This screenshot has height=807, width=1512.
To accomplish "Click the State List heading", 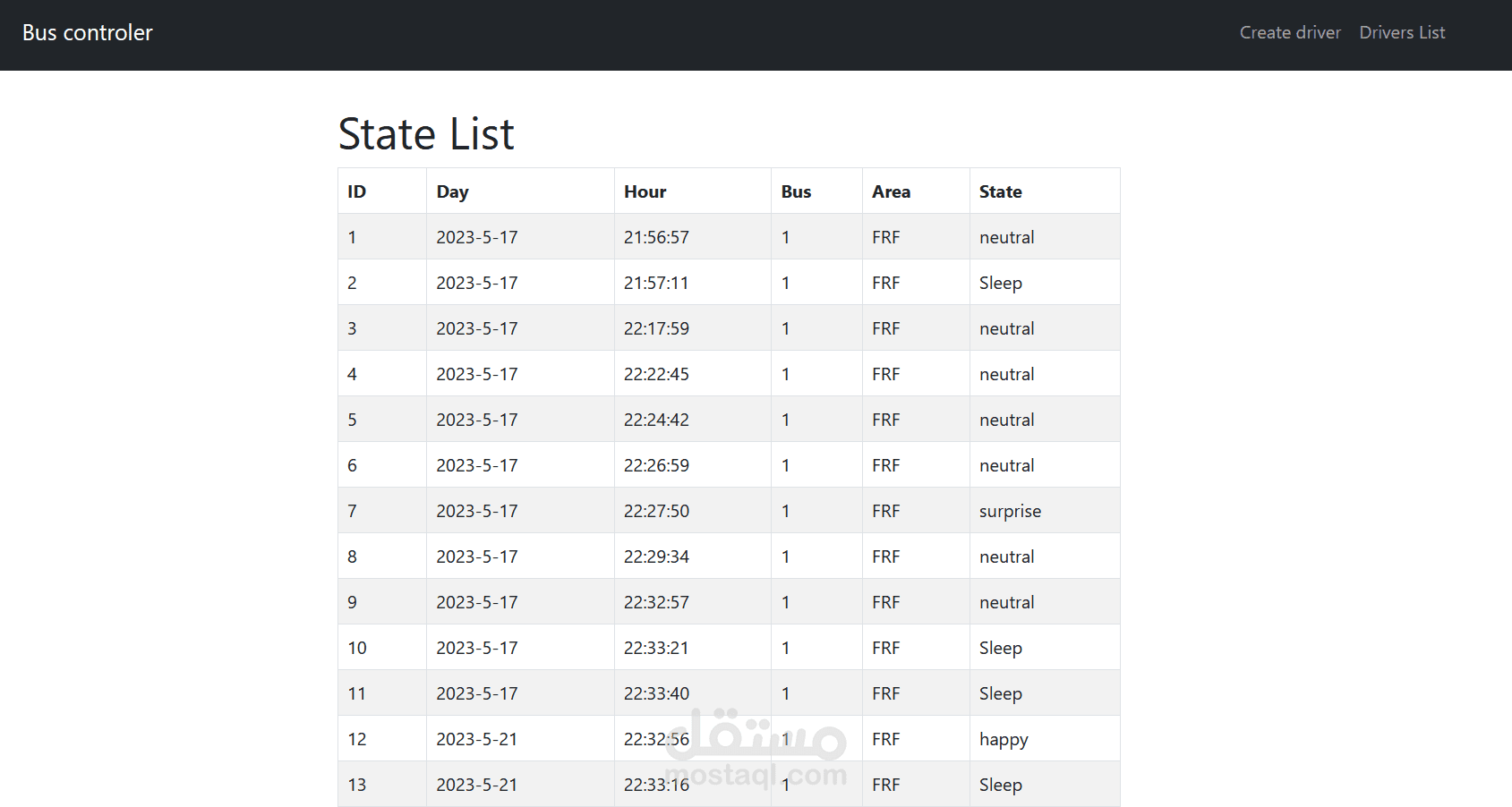I will point(426,134).
